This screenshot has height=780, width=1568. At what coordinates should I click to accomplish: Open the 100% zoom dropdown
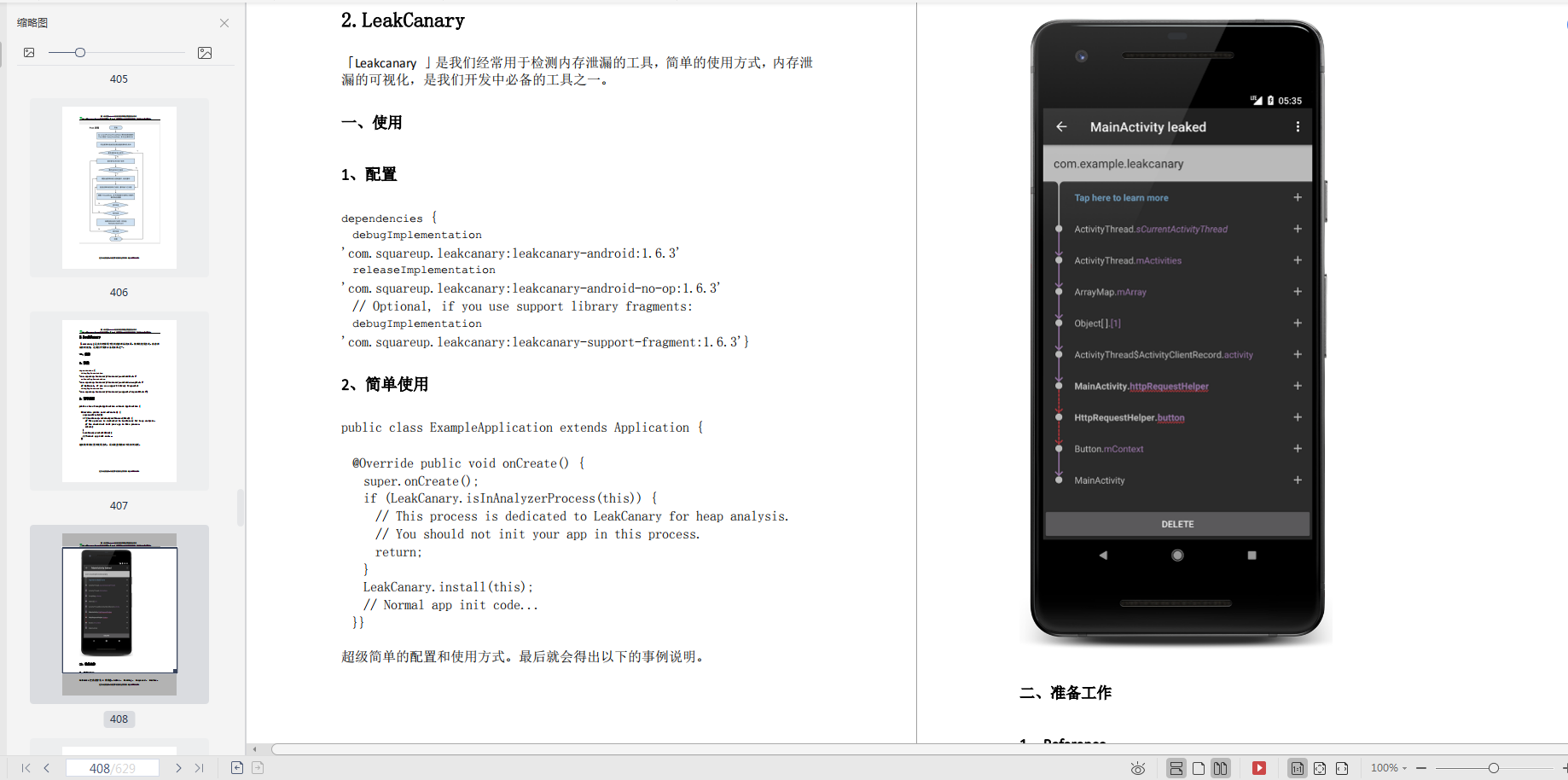click(x=1389, y=768)
